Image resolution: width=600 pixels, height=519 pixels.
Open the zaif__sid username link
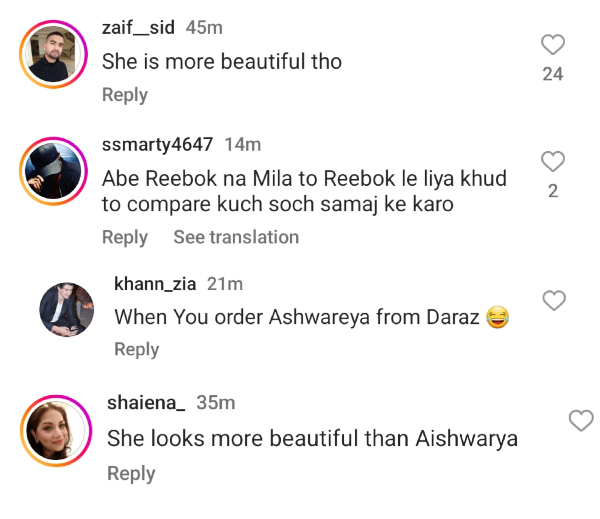(x=139, y=29)
